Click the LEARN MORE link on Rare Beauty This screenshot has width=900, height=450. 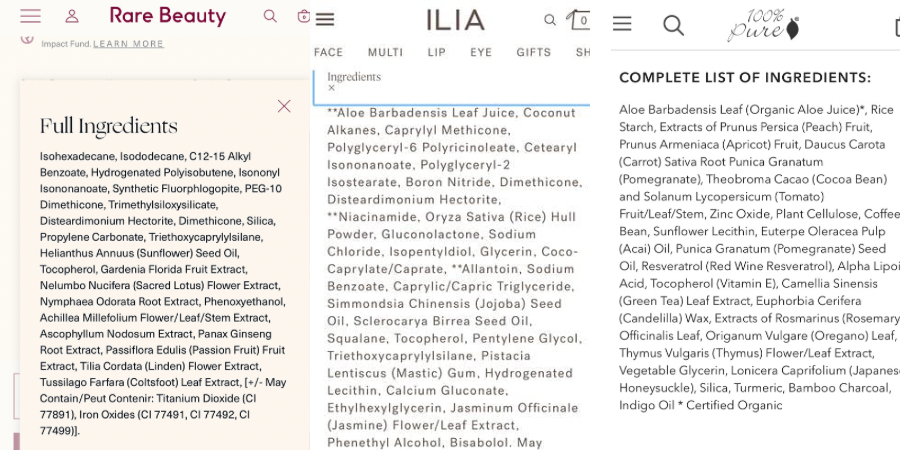click(129, 44)
